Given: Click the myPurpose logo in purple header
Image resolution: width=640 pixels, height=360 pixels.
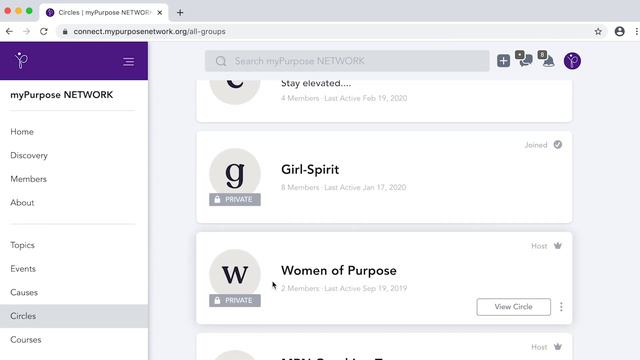Looking at the screenshot, I should pyautogui.click(x=21, y=60).
